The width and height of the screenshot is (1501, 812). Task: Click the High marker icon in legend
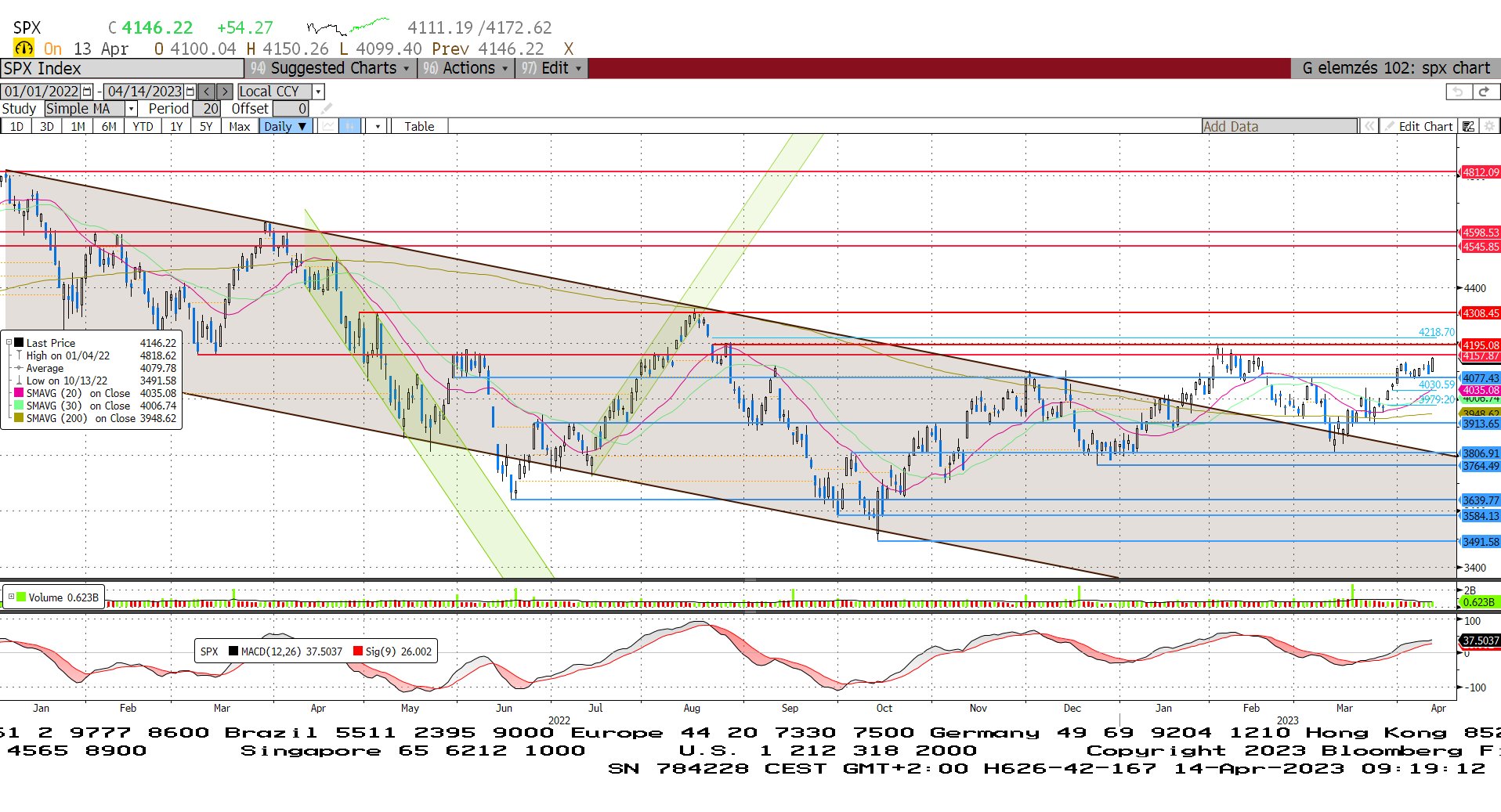[19, 355]
